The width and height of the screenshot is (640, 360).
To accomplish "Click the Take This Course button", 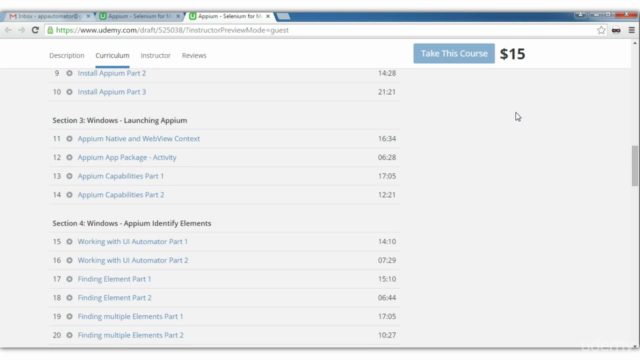I will [x=454, y=53].
